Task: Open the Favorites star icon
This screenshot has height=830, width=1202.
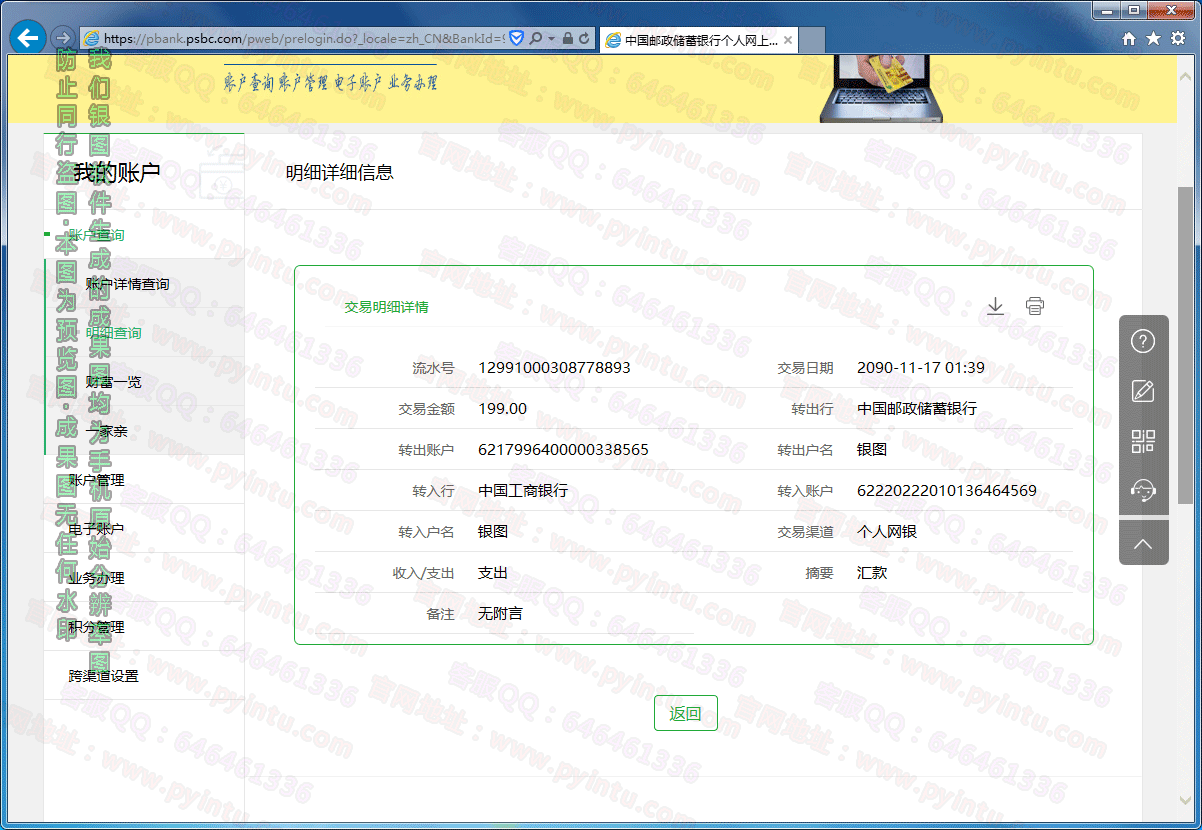Action: (1153, 38)
